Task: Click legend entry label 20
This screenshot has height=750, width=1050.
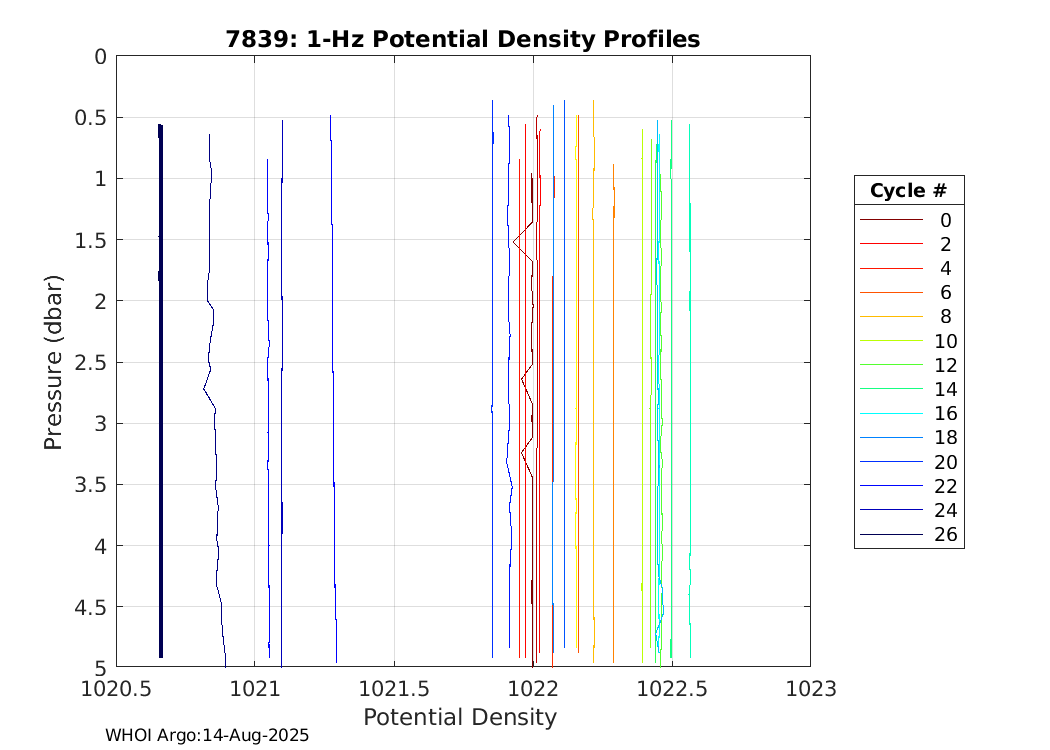Action: 945,462
